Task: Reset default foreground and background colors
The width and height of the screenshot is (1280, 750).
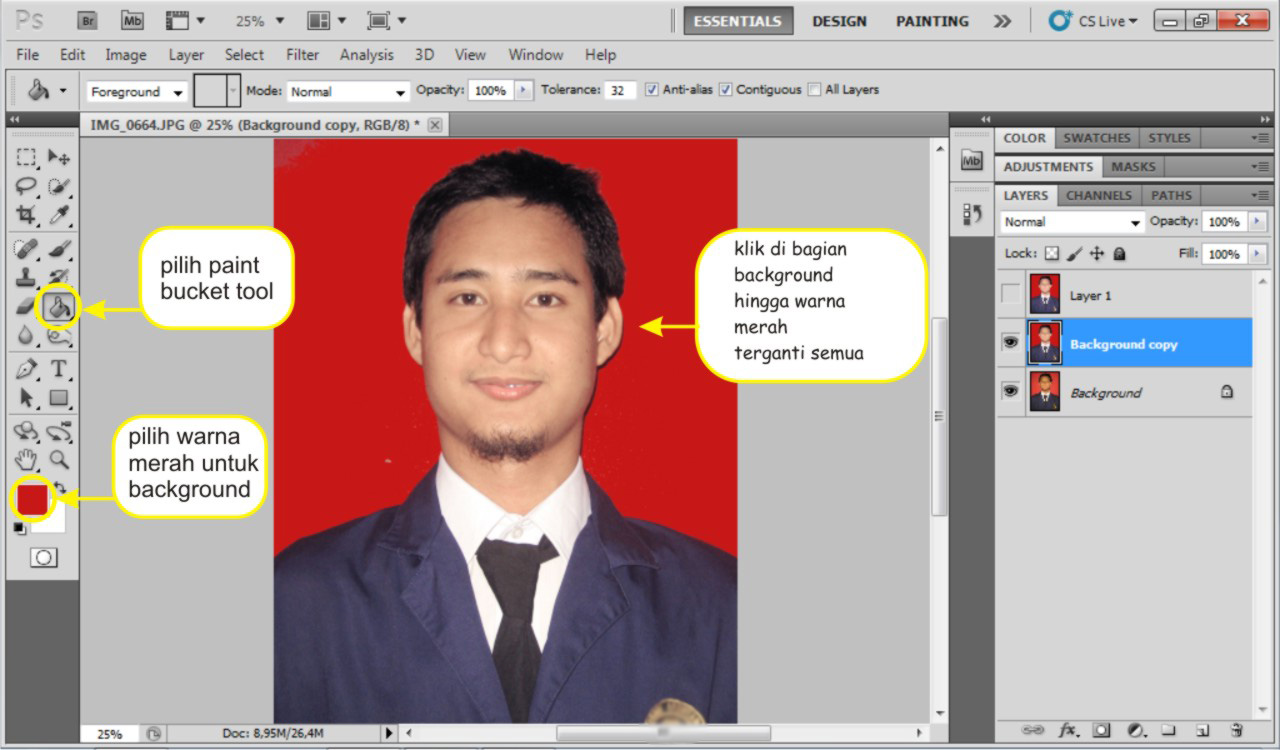Action: pyautogui.click(x=20, y=528)
